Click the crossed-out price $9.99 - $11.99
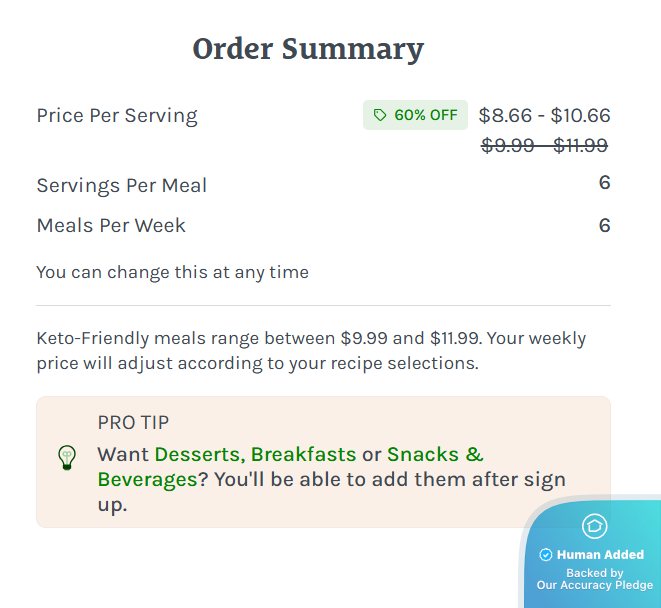The width and height of the screenshot is (661, 608). pos(544,146)
